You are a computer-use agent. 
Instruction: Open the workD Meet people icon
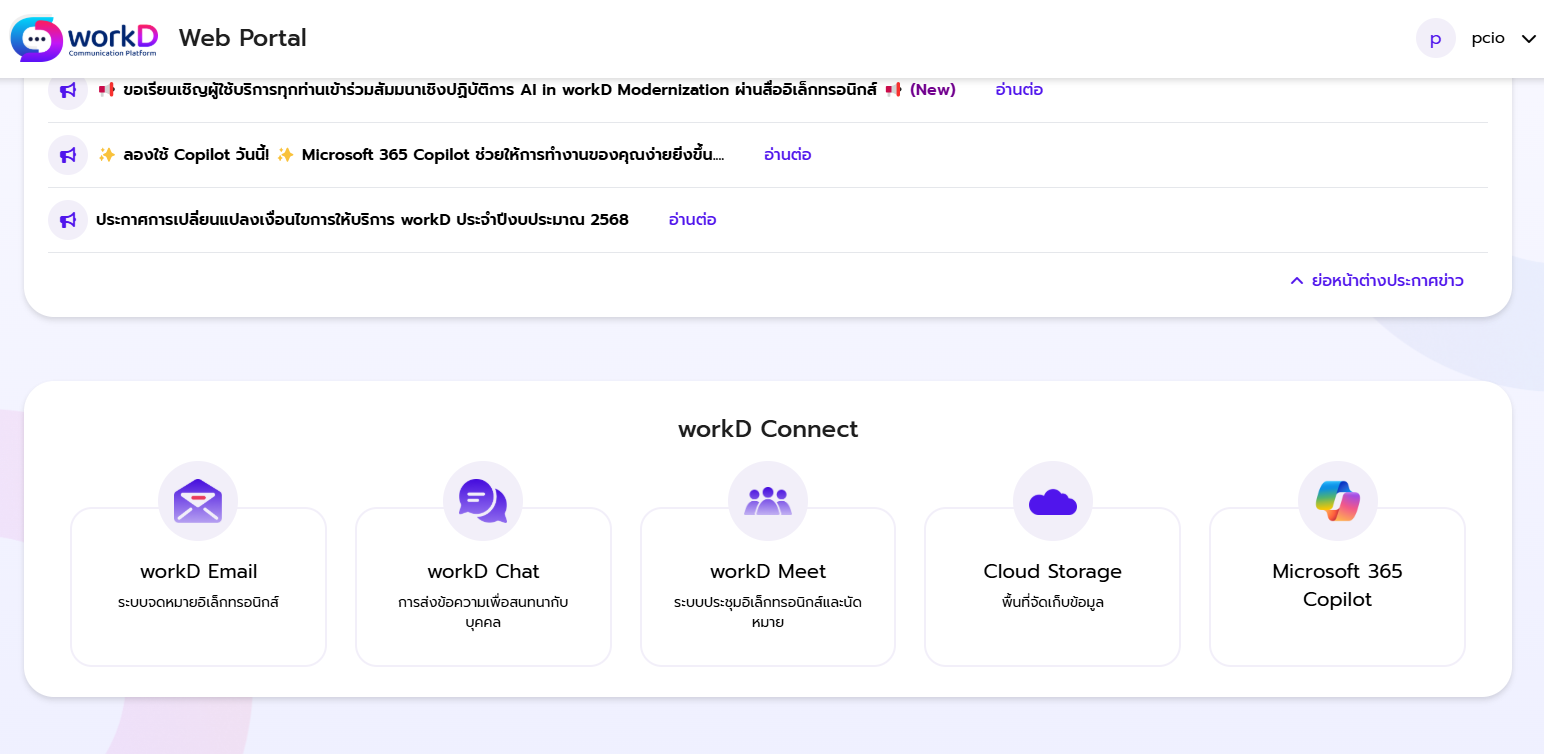pyautogui.click(x=768, y=501)
